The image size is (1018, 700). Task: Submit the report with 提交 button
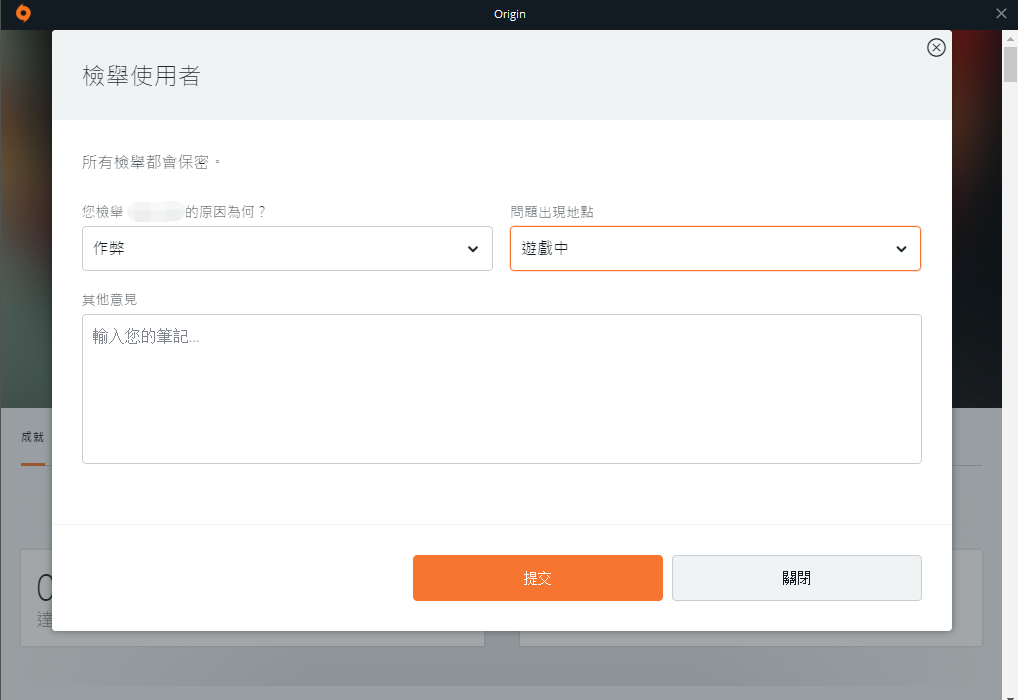(538, 578)
